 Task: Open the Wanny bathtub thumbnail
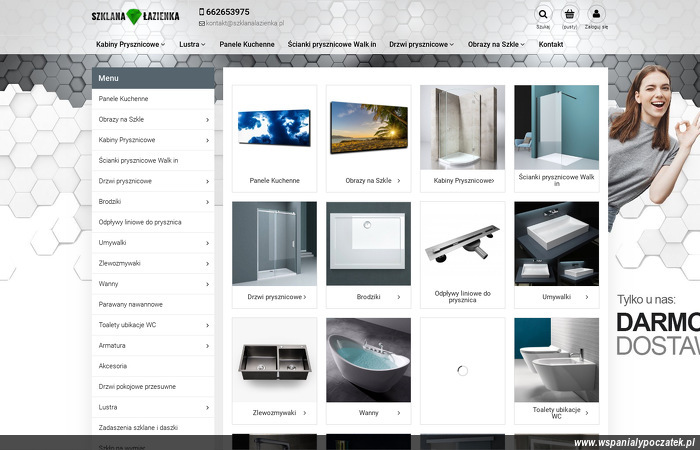[368, 360]
